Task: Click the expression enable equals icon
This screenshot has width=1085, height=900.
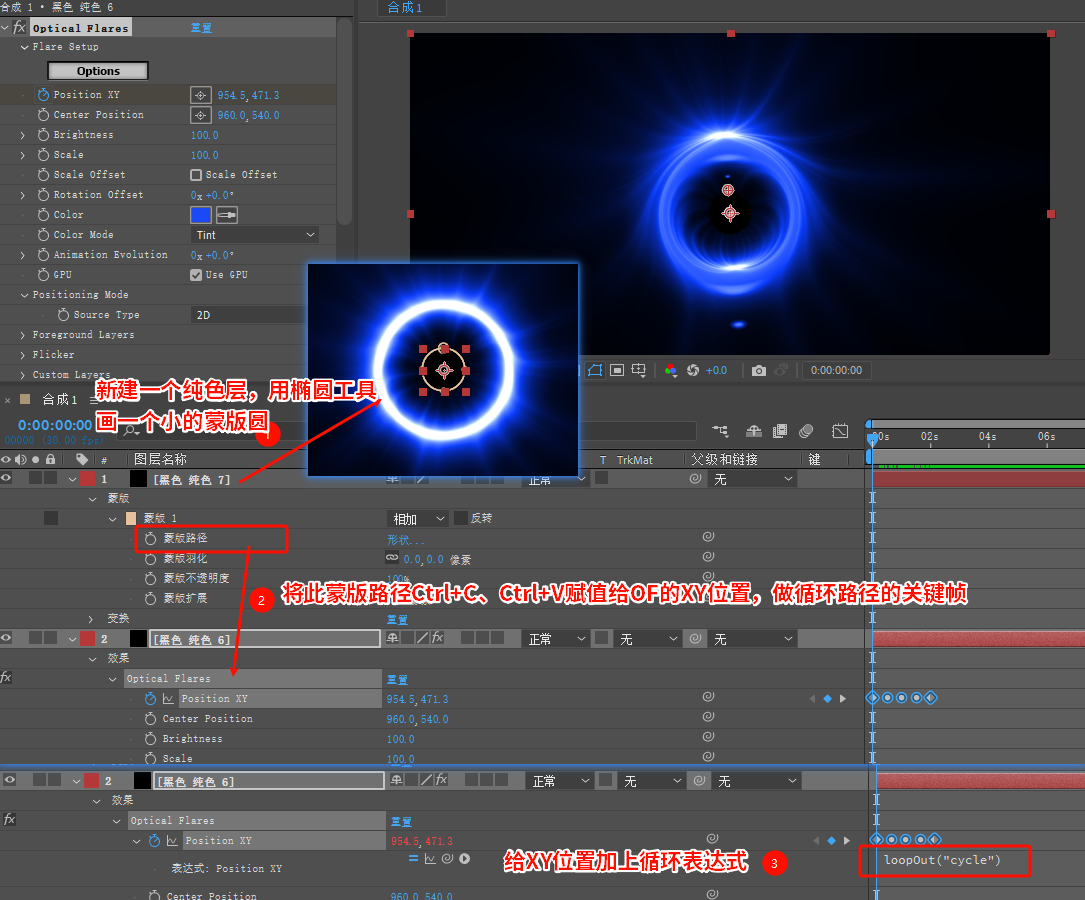Action: [x=413, y=858]
